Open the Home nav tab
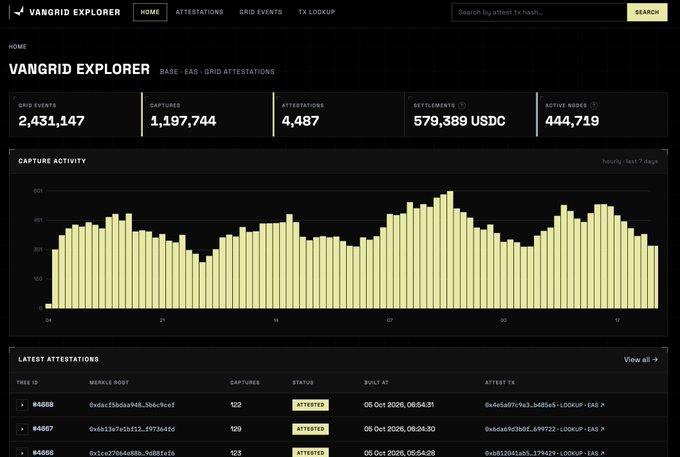This screenshot has width=680, height=457. (x=150, y=12)
